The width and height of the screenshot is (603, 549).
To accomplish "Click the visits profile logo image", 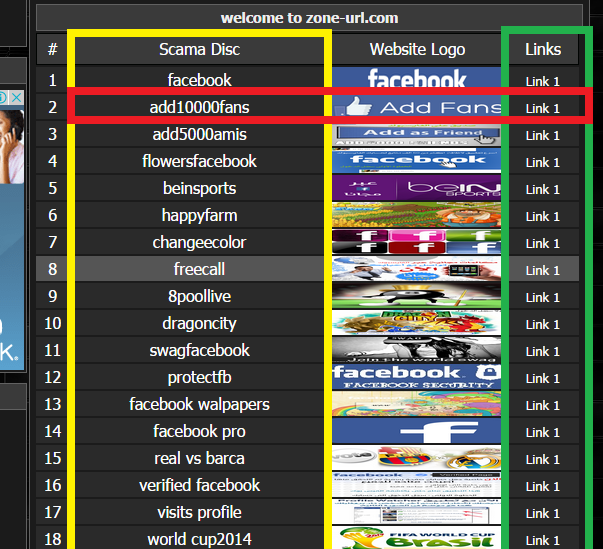I will point(416,512).
